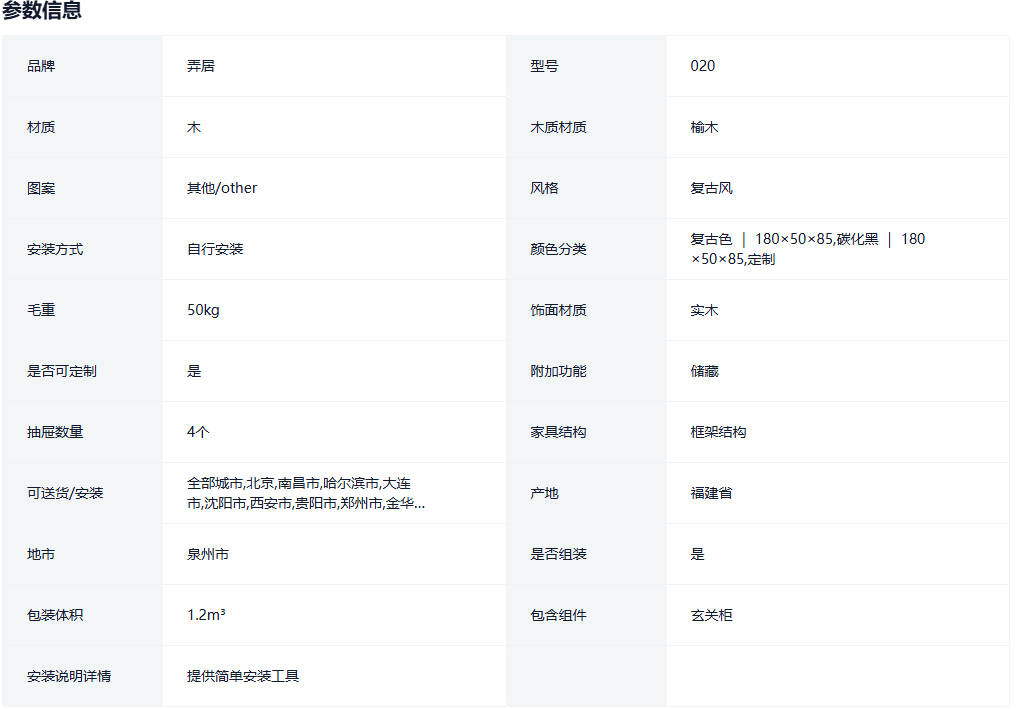This screenshot has height=709, width=1017.
Task: Select the 复古风 style value
Action: click(x=711, y=188)
